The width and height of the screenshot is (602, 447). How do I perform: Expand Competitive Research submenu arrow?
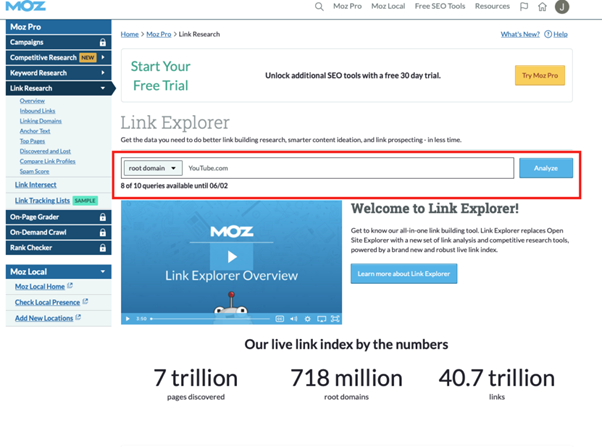(x=103, y=57)
